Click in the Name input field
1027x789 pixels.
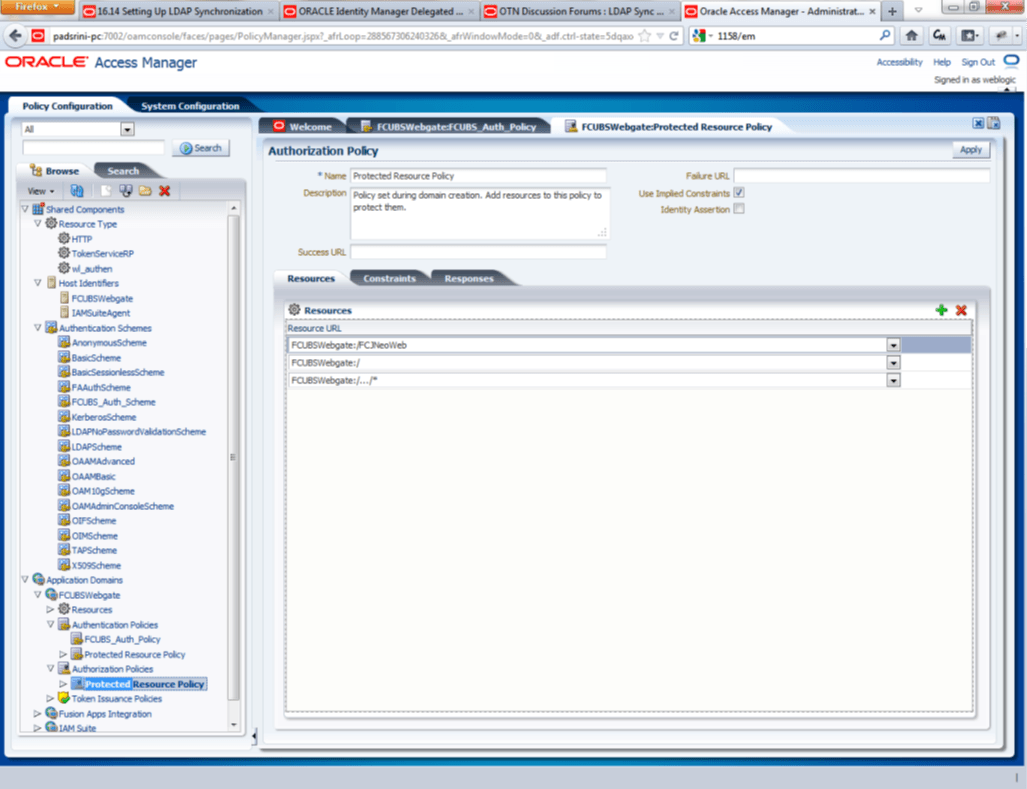[478, 175]
